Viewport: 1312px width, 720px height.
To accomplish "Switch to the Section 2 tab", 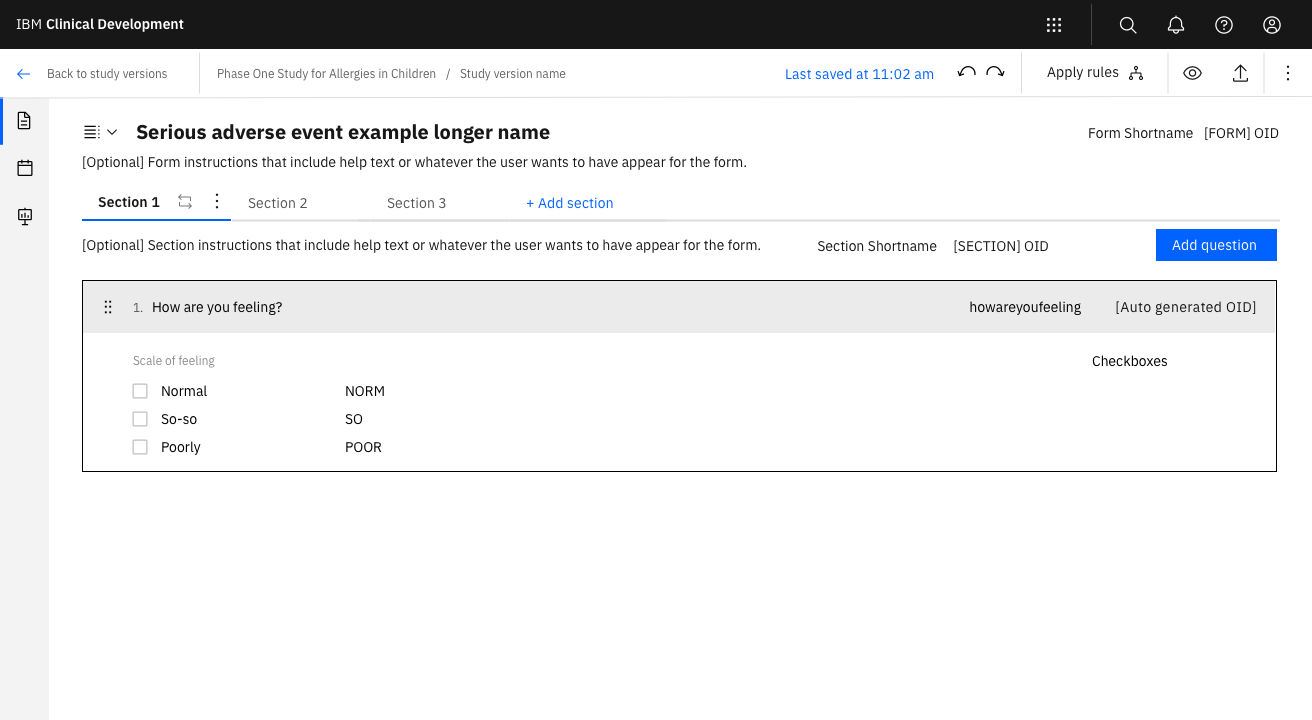I will [278, 203].
